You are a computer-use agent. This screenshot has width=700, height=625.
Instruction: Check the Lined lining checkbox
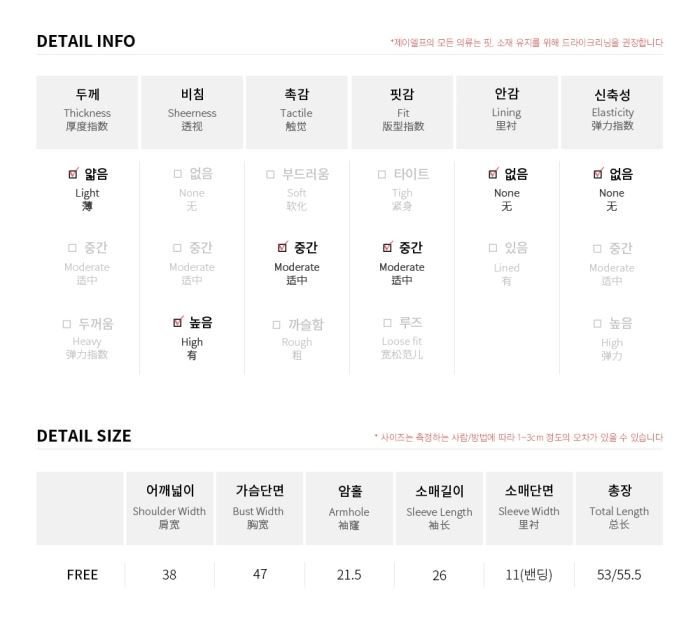[493, 248]
